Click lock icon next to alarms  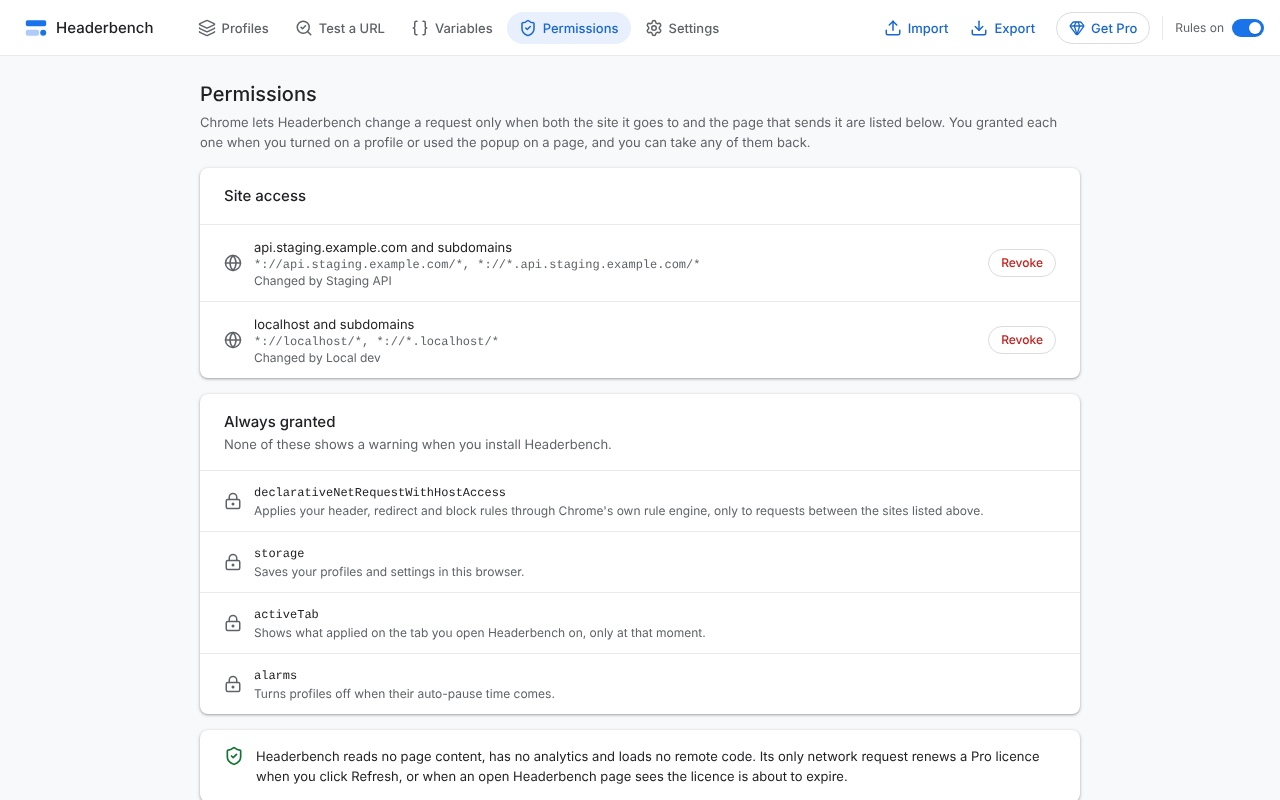point(233,684)
